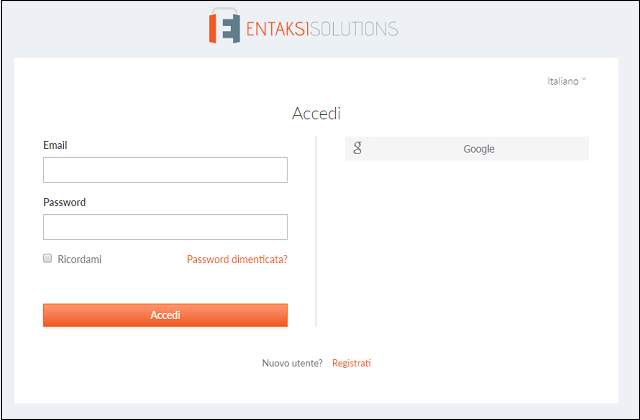The width and height of the screenshot is (640, 420).
Task: Sign in with the Google button
Action: click(x=467, y=149)
